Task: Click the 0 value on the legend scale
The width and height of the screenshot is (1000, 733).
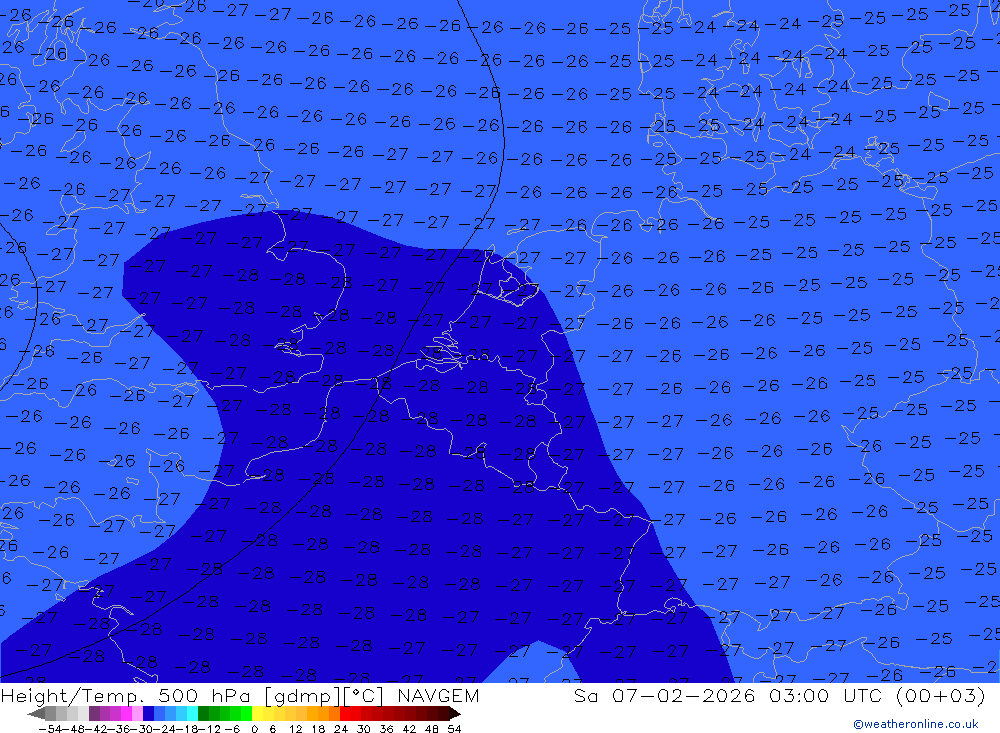Action: click(254, 729)
